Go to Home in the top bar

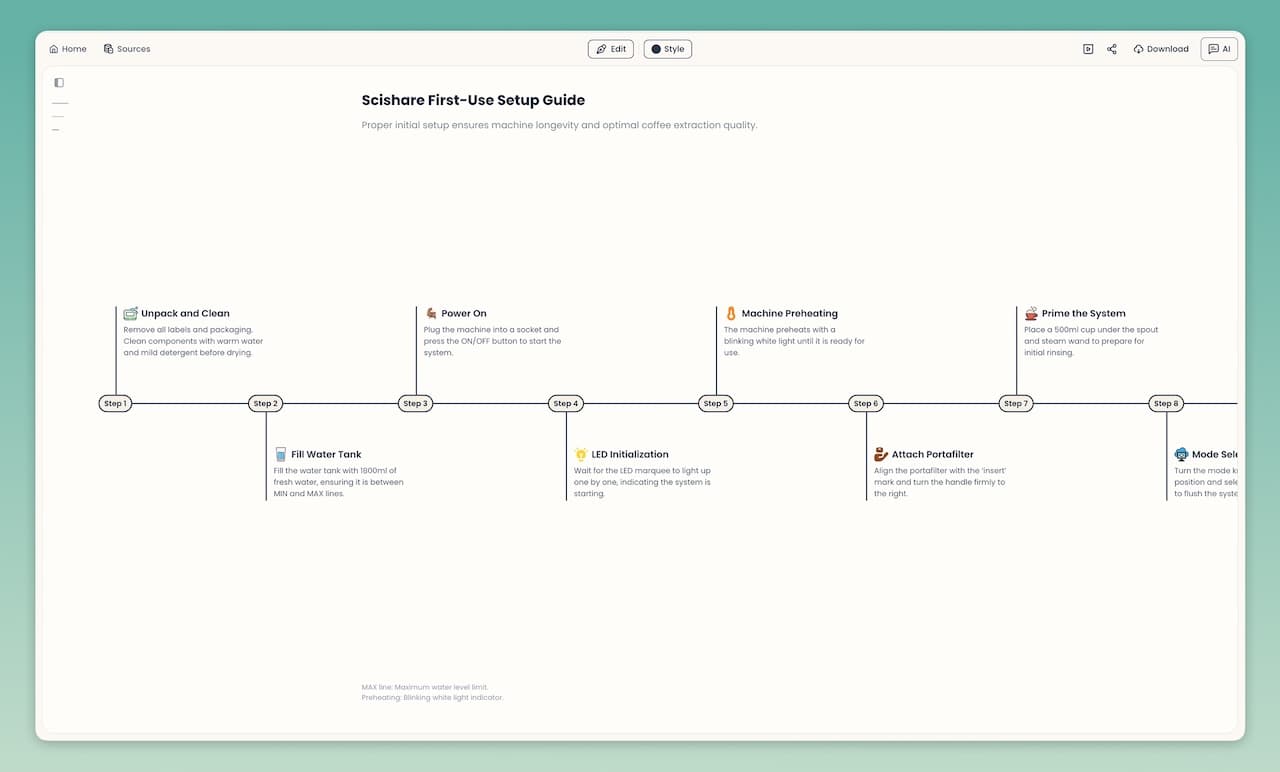coord(68,49)
